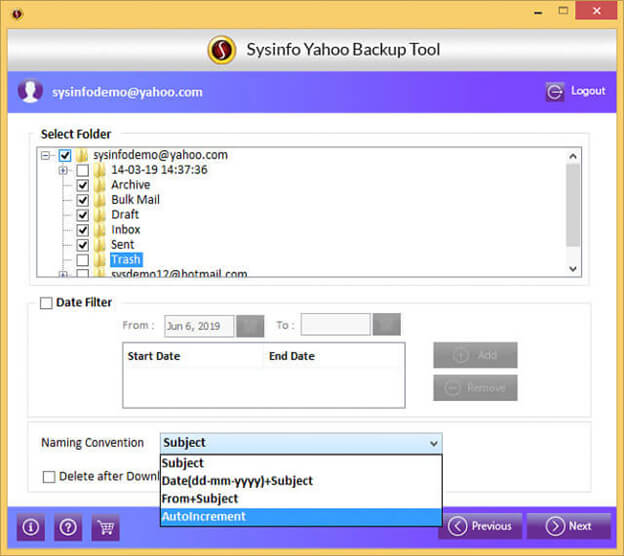Uncheck the Bulk Mail folder checkbox
Screen dimensions: 624x556
83,200
